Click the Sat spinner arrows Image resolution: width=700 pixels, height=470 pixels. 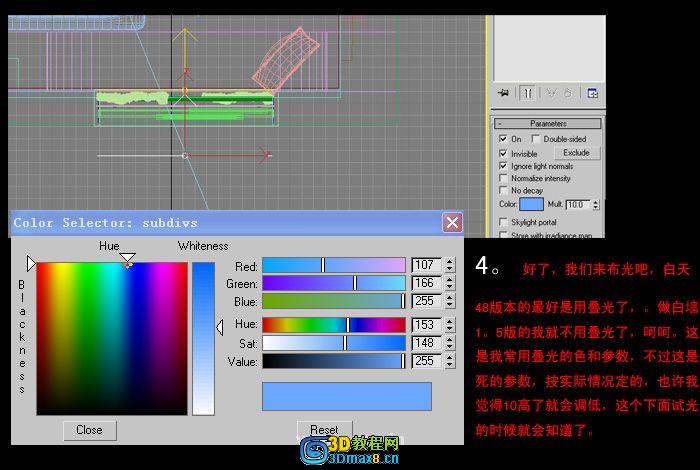[450, 343]
